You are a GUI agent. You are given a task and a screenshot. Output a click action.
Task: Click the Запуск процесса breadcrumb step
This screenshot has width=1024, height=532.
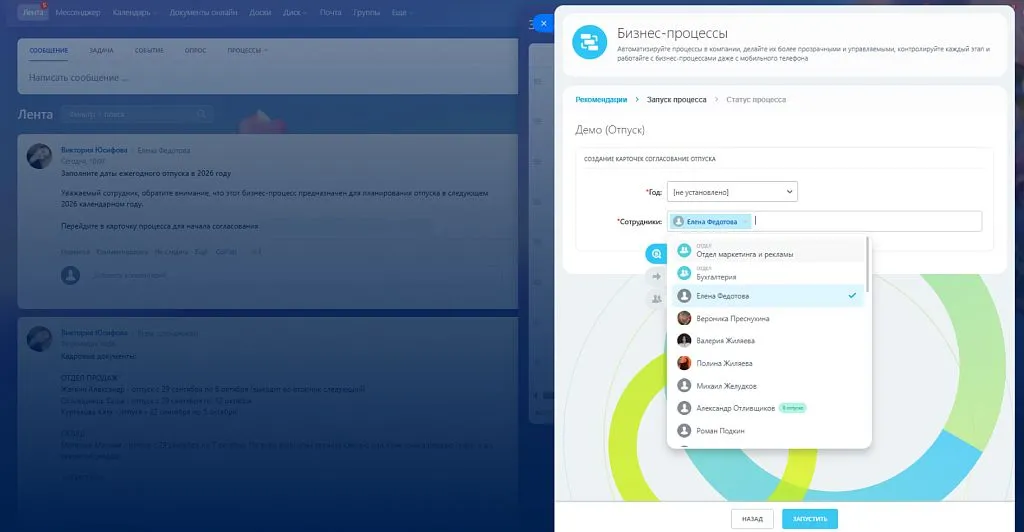pyautogui.click(x=677, y=100)
